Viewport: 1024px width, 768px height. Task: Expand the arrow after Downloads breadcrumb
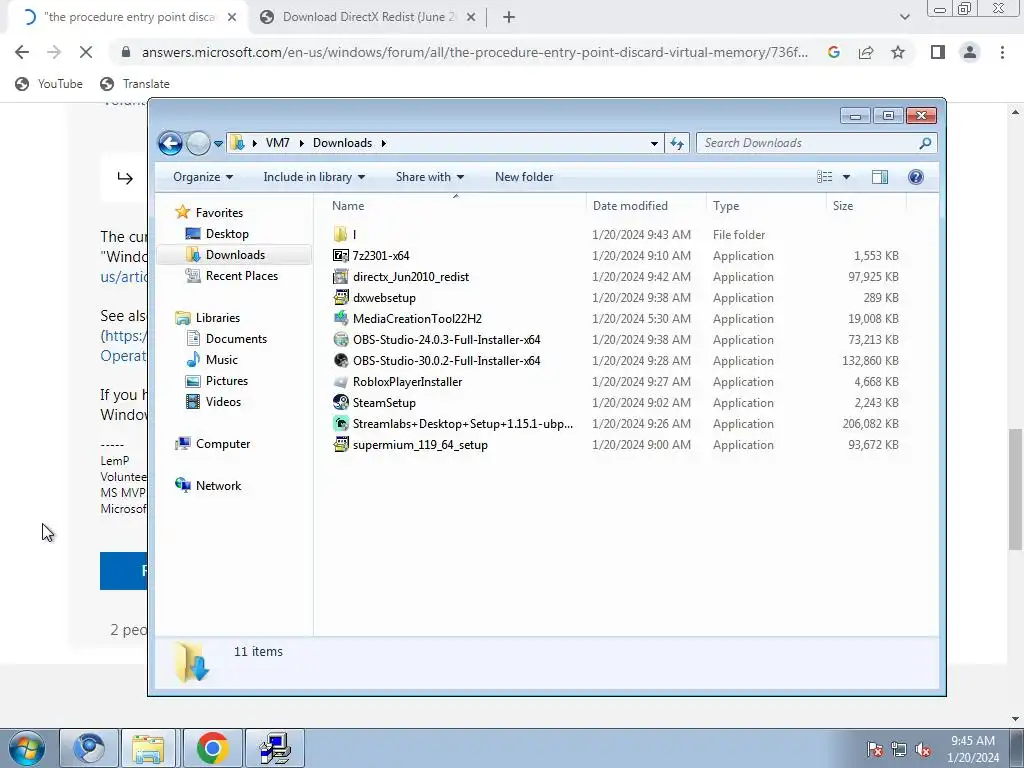point(383,143)
